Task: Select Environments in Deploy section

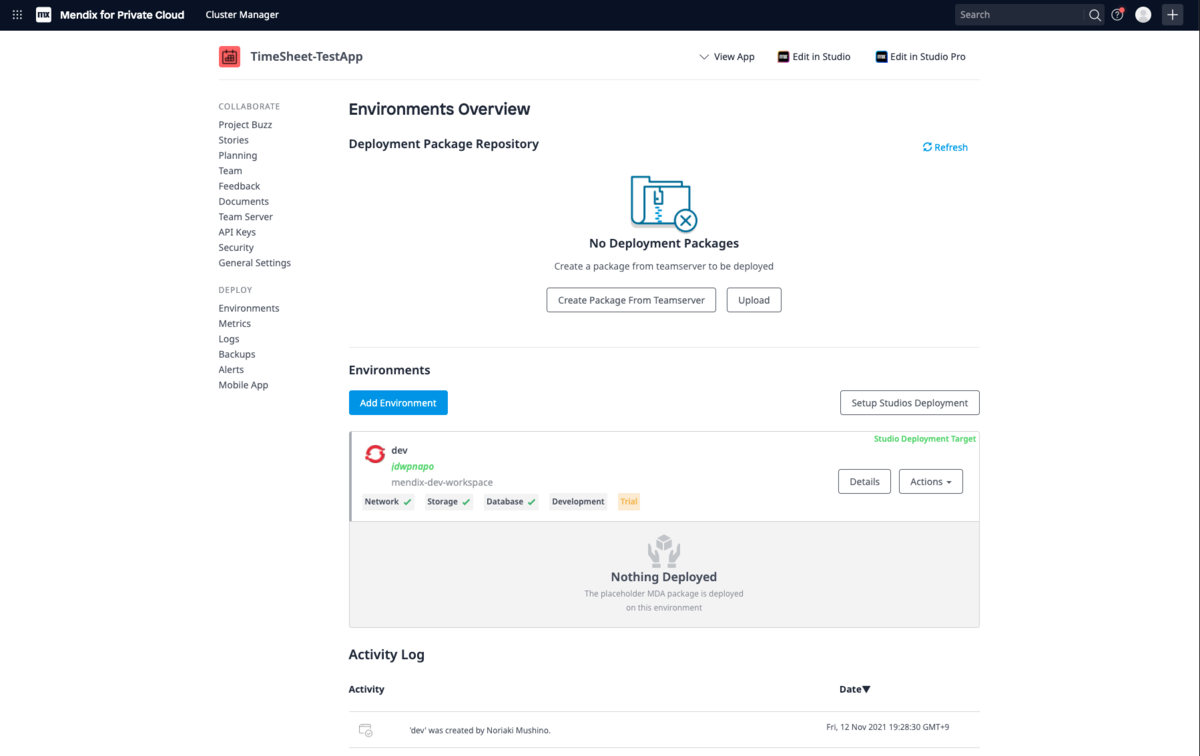Action: point(249,308)
